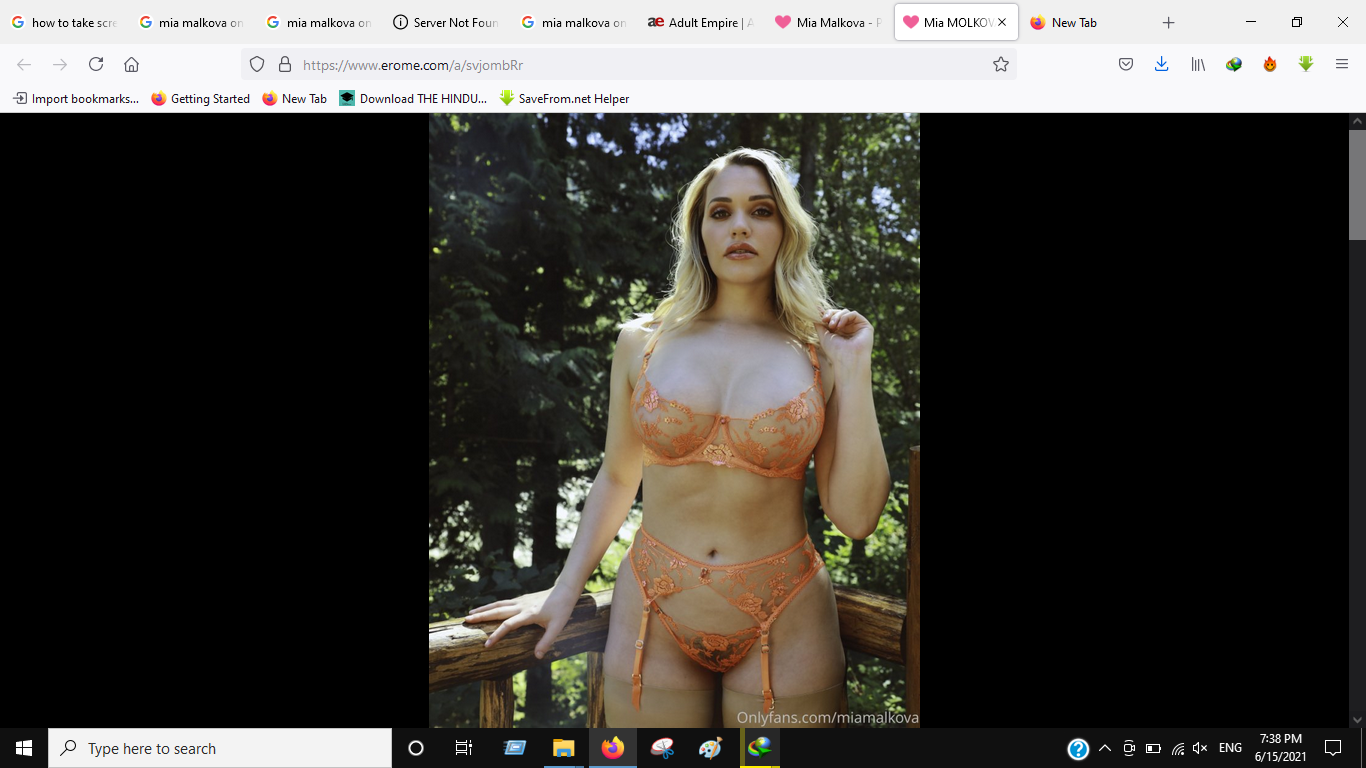This screenshot has width=1366, height=768.
Task: Show hidden system tray icons
Action: (x=1105, y=748)
